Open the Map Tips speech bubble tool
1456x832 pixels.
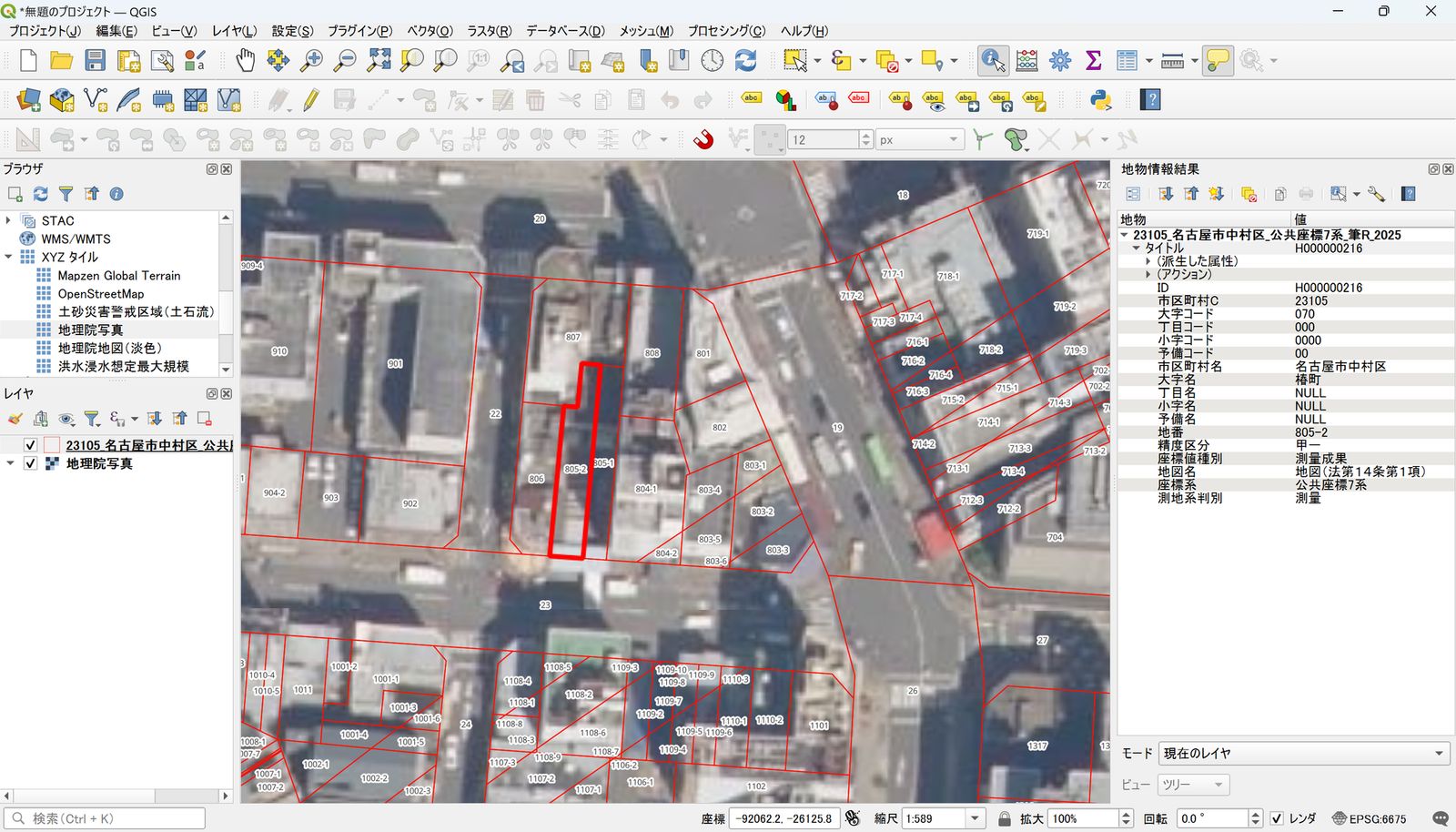1217,61
